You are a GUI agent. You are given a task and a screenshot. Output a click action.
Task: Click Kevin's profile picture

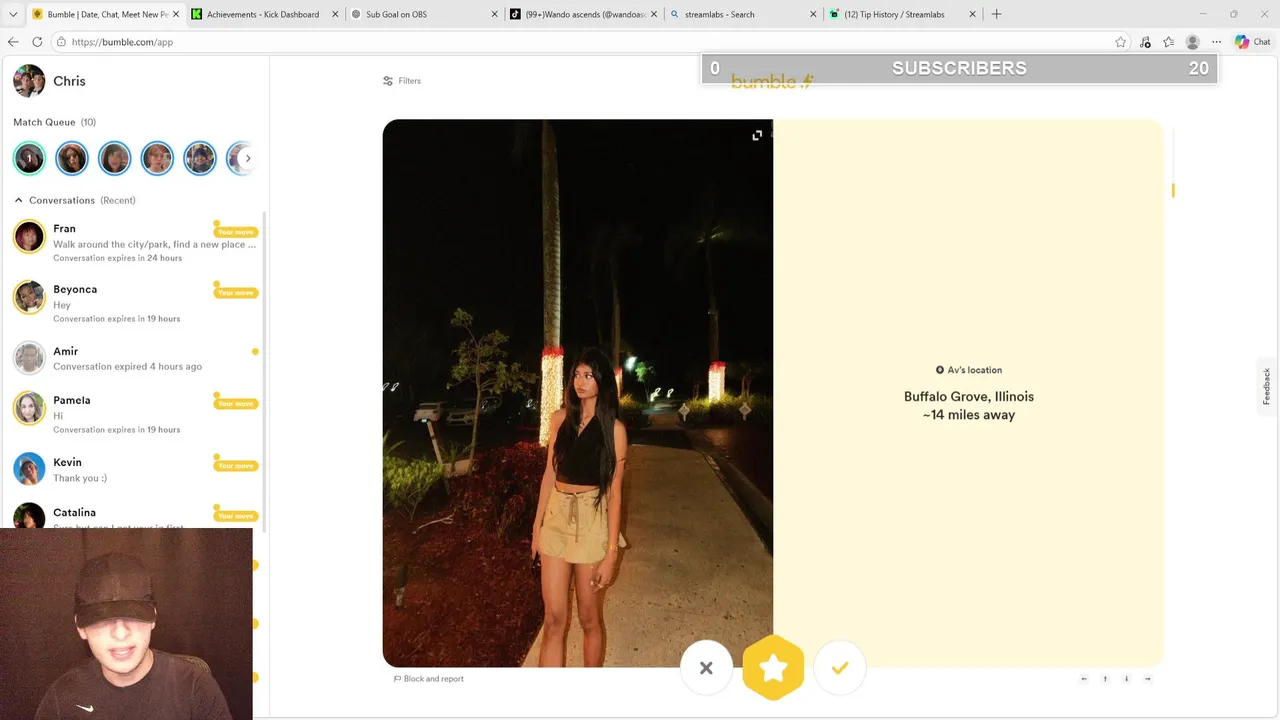pos(29,469)
